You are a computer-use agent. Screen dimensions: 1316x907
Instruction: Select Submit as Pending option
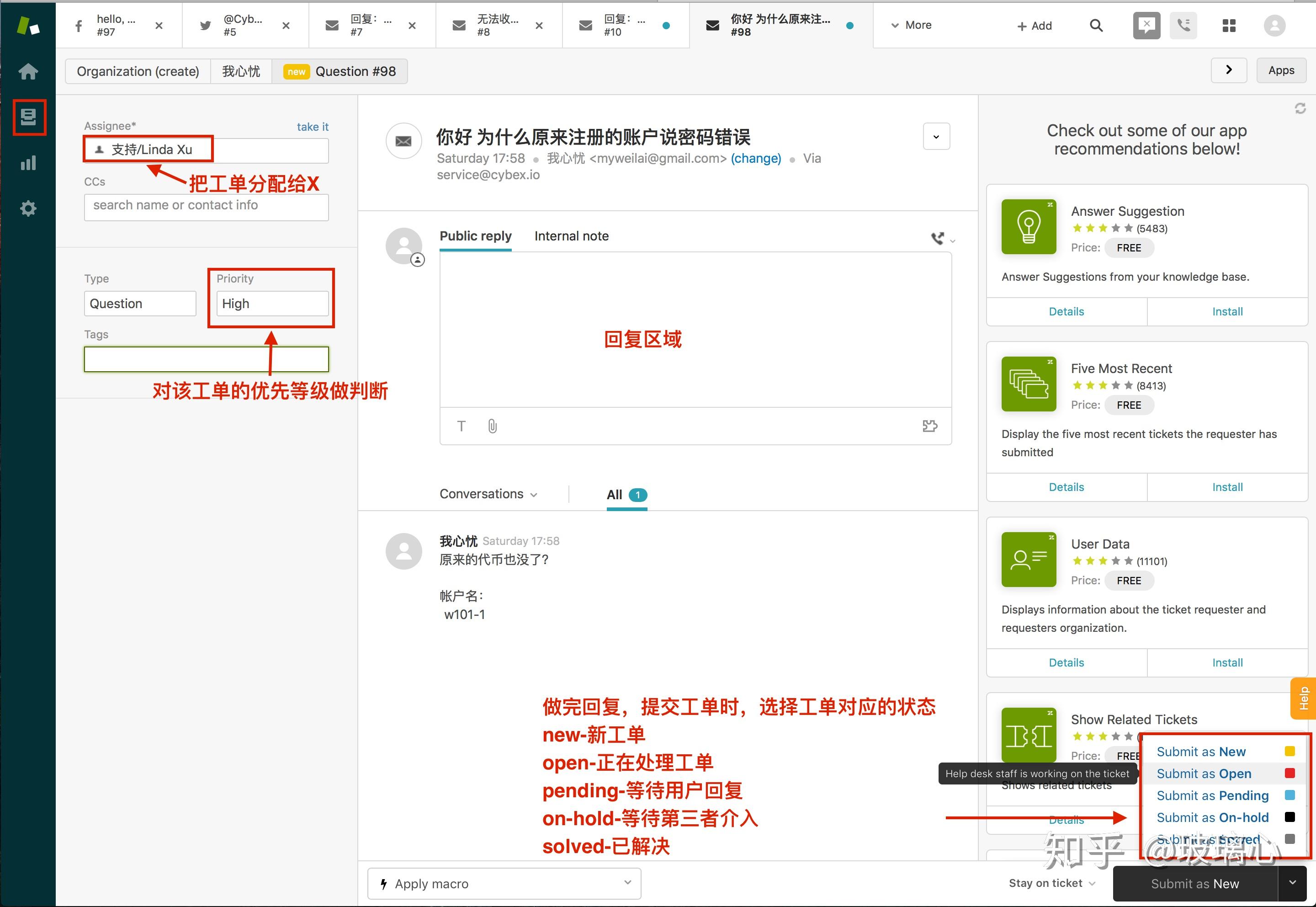[x=1212, y=795]
